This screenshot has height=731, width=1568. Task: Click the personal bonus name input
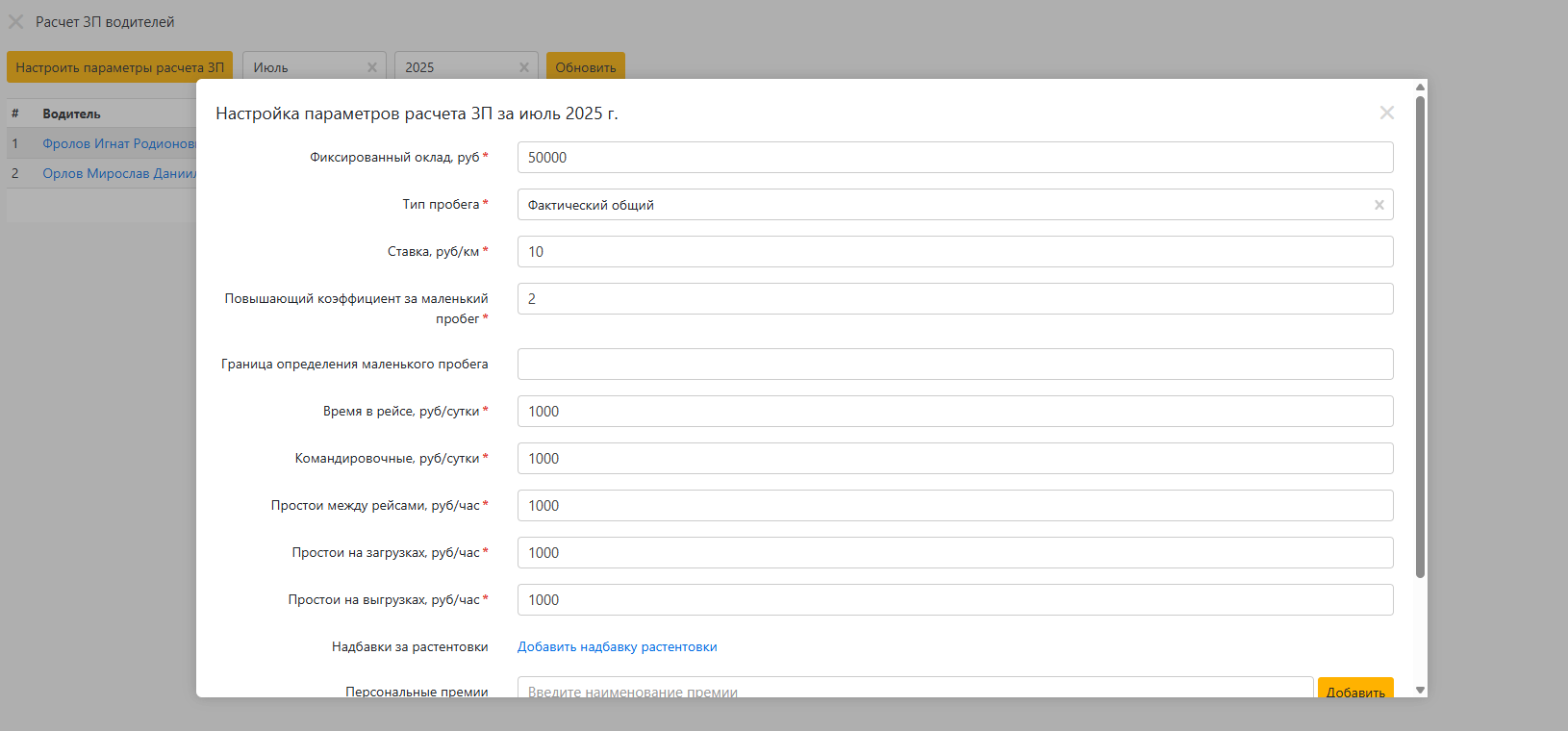click(x=914, y=689)
